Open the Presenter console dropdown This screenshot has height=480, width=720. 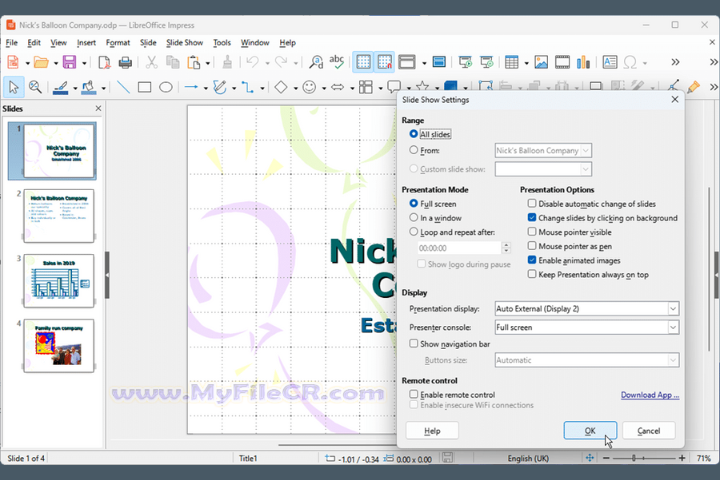coord(587,327)
